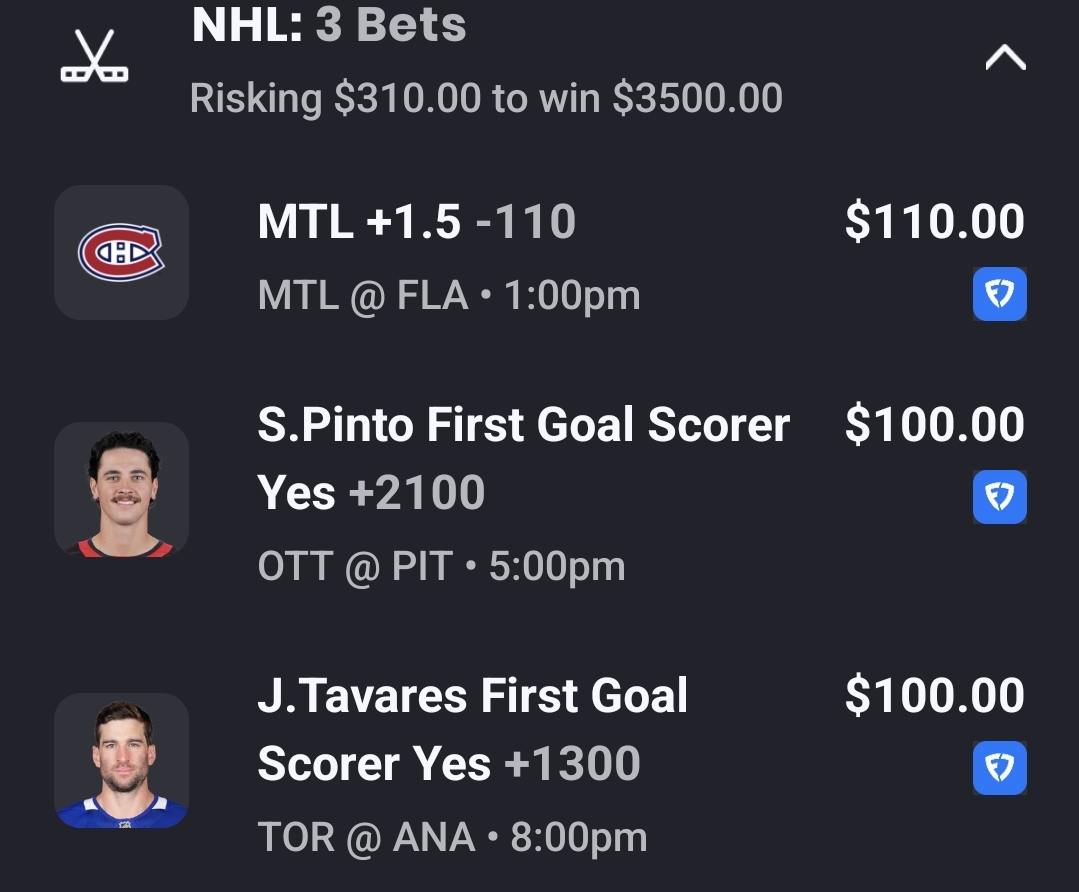
Task: Open S.Pinto First Goal Scorer bet
Action: [x=523, y=426]
